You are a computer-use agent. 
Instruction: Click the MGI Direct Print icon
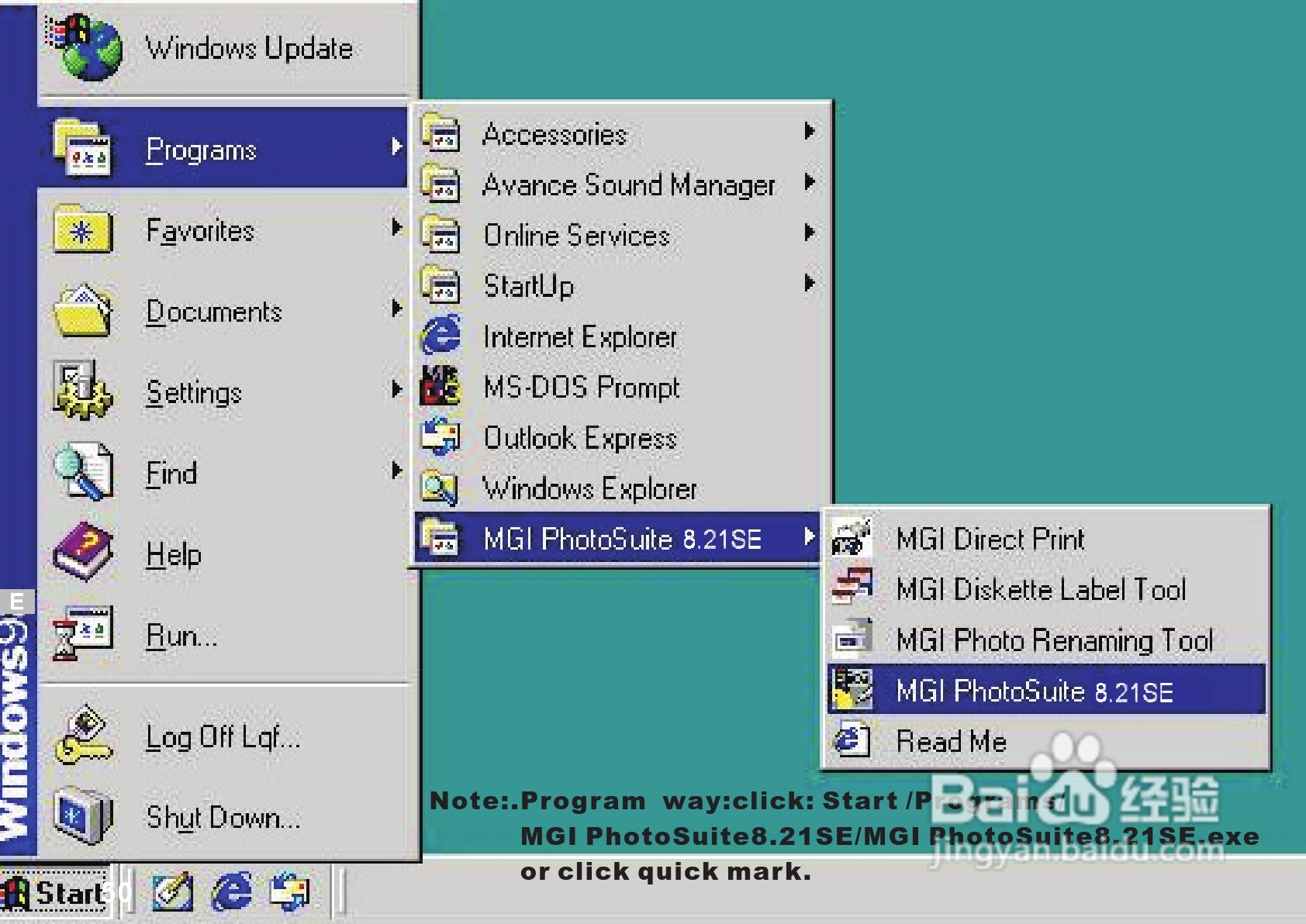tap(852, 537)
